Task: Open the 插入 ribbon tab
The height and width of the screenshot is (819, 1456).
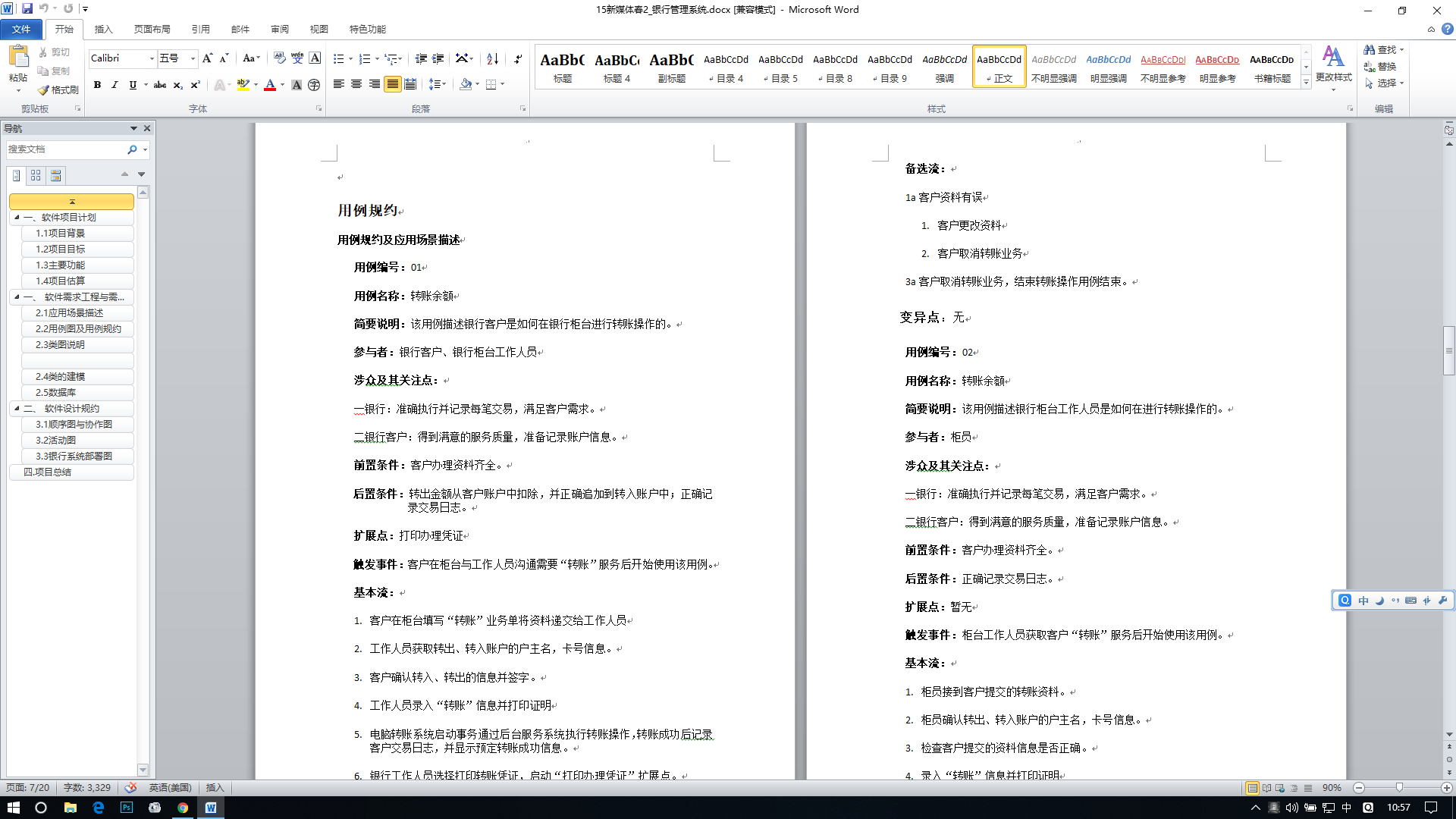Action: [103, 29]
